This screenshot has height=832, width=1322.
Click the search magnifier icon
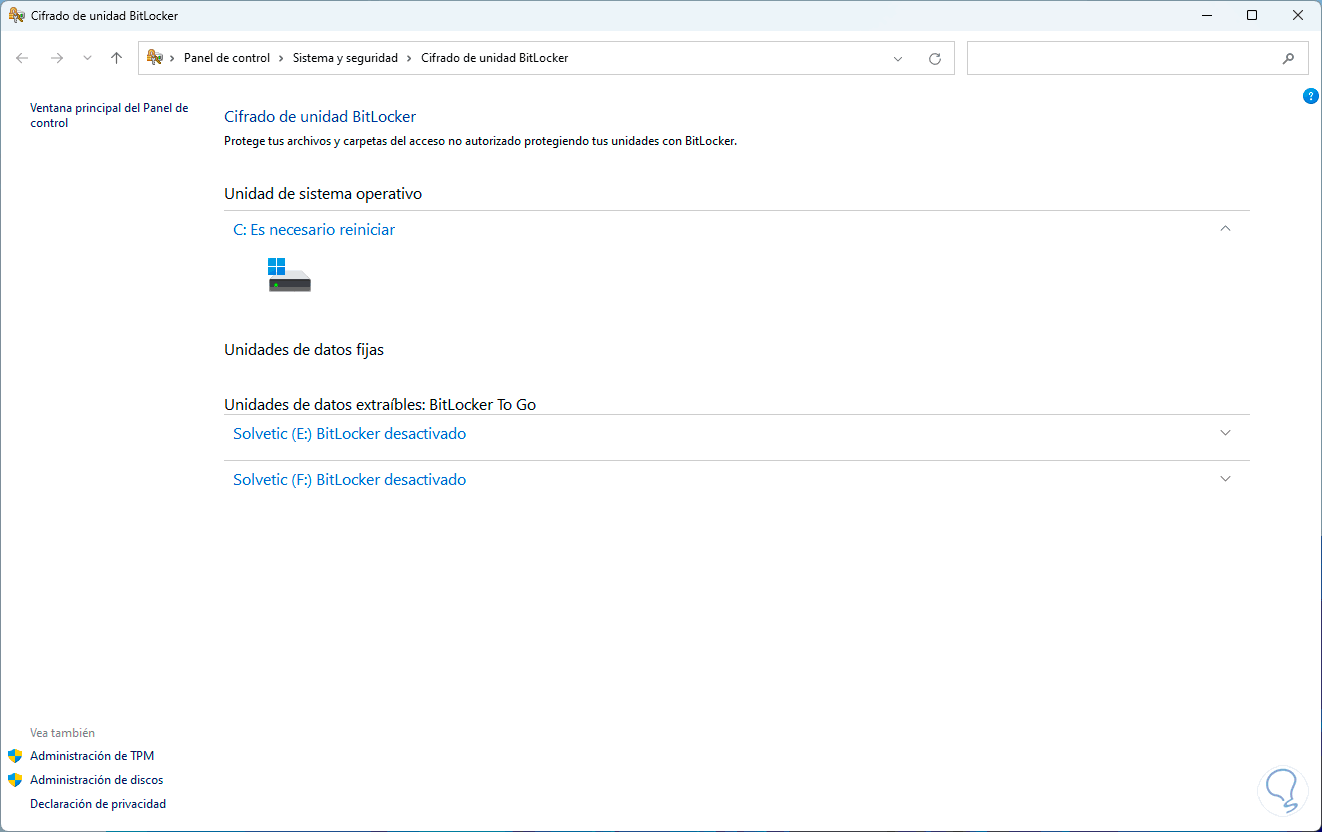tap(1288, 58)
